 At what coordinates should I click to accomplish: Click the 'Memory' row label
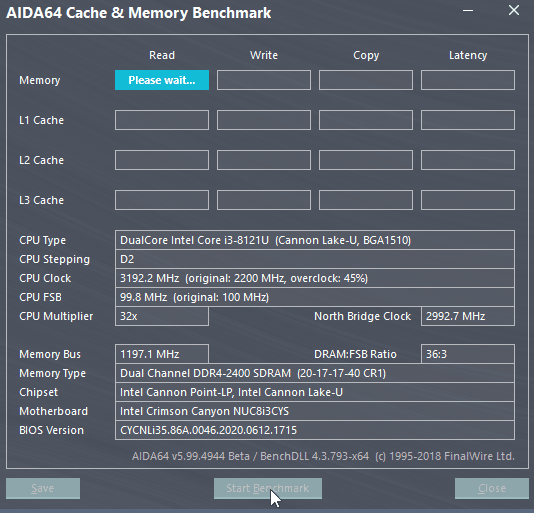40,80
